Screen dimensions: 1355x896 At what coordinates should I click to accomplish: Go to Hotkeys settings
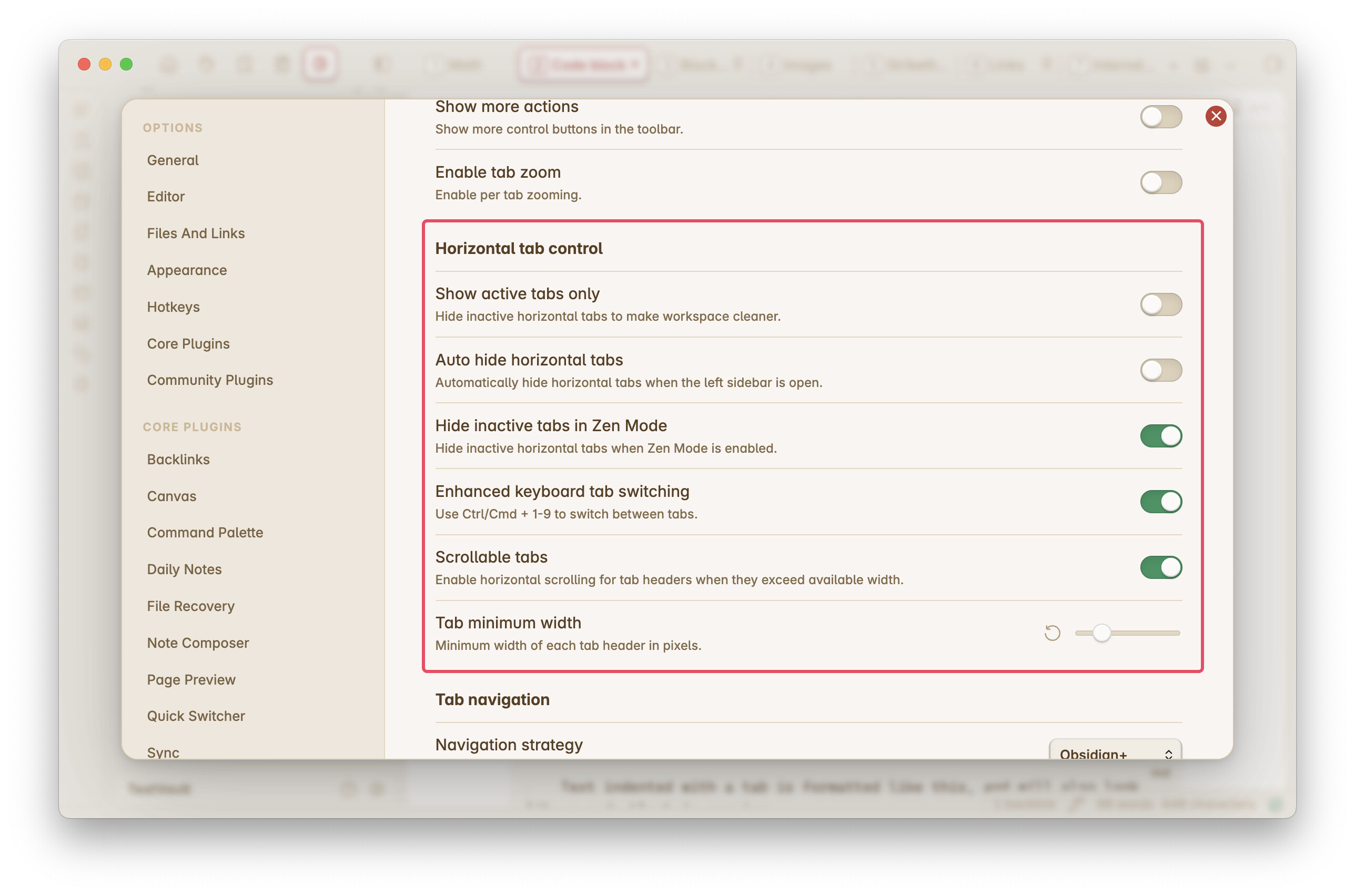(x=173, y=307)
